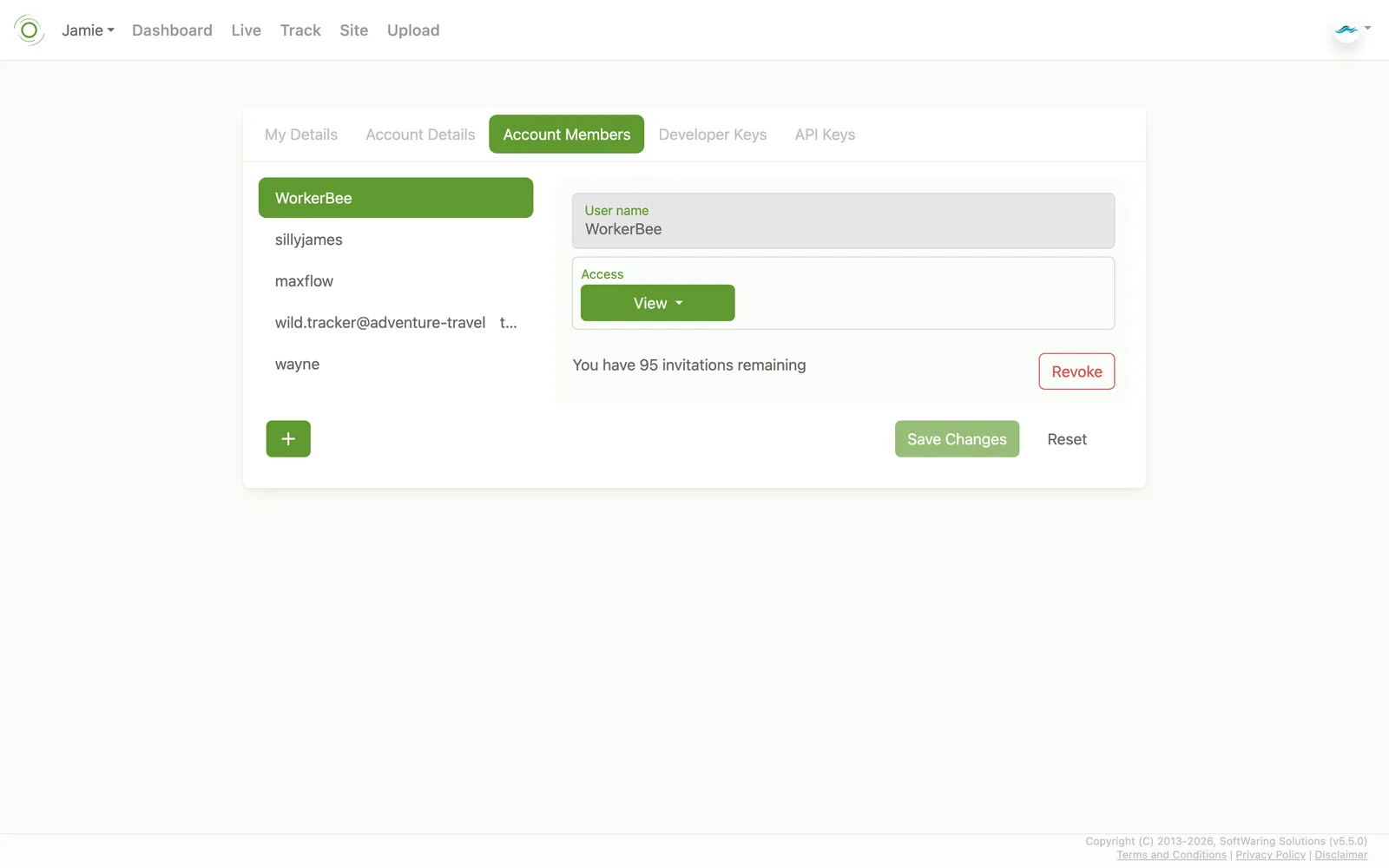Click the Reset button
Image resolution: width=1389 pixels, height=868 pixels.
(1067, 439)
